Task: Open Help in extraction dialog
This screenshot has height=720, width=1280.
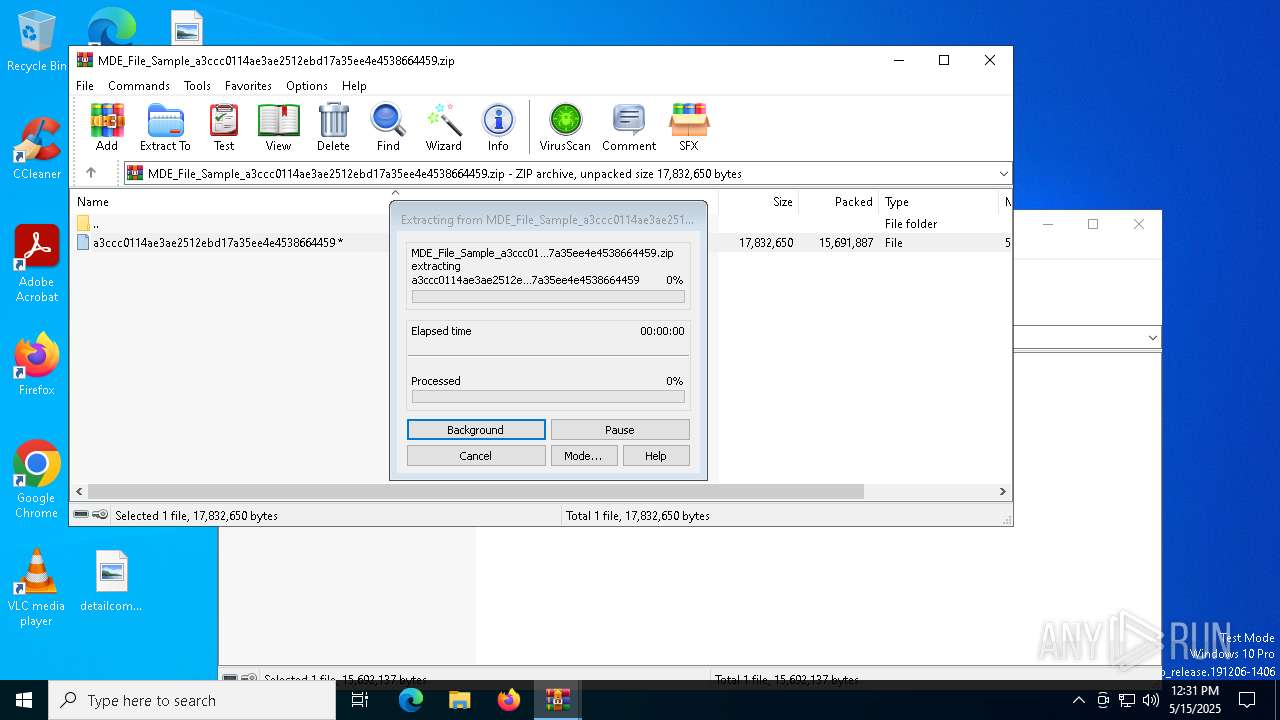Action: [x=656, y=456]
